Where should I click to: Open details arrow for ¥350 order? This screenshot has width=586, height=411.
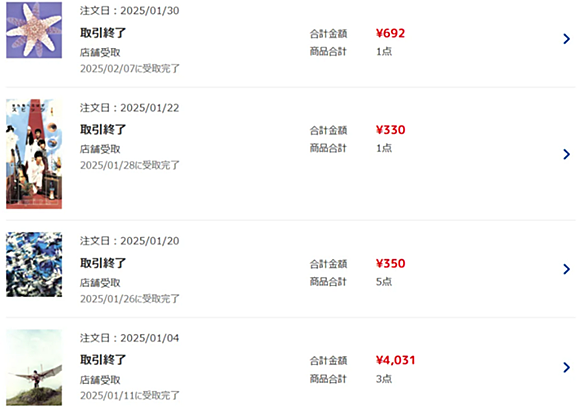click(567, 269)
